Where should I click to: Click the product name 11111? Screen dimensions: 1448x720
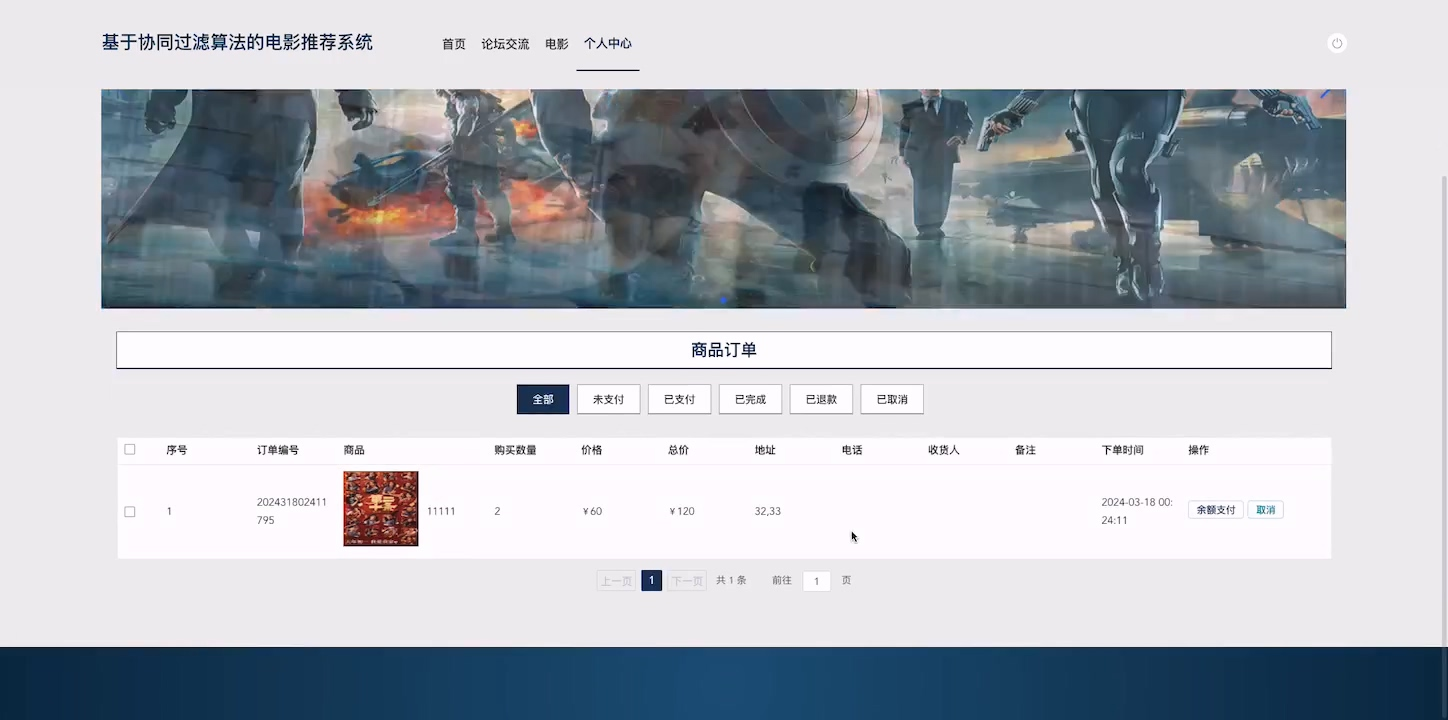pos(441,511)
